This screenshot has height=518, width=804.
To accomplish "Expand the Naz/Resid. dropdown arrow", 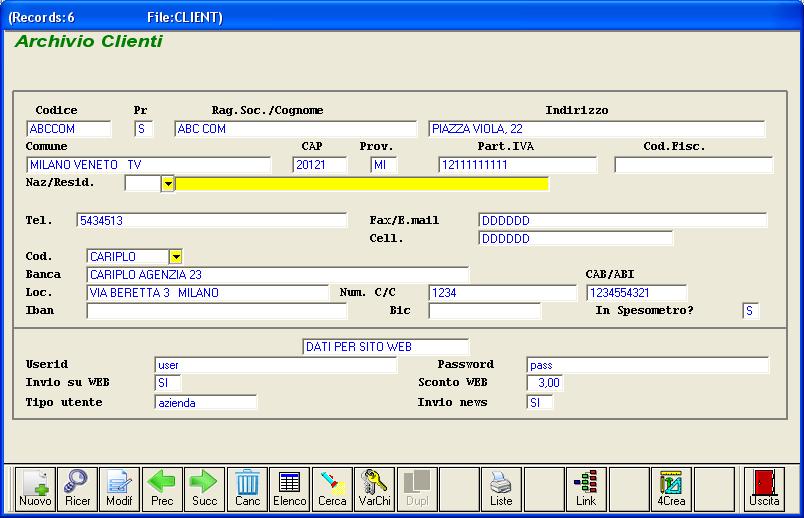I will [x=168, y=184].
